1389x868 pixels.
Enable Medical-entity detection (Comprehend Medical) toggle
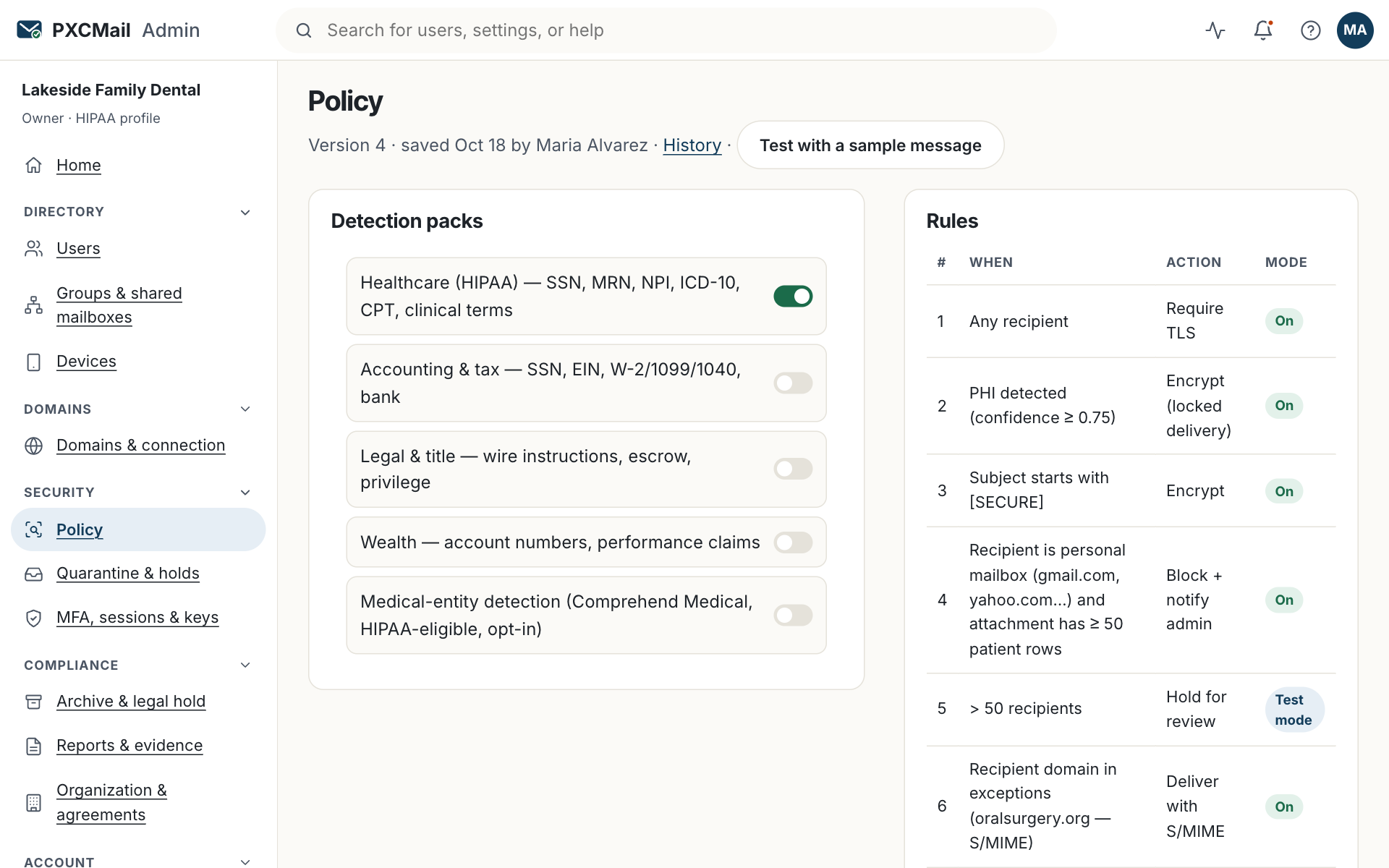coord(793,615)
